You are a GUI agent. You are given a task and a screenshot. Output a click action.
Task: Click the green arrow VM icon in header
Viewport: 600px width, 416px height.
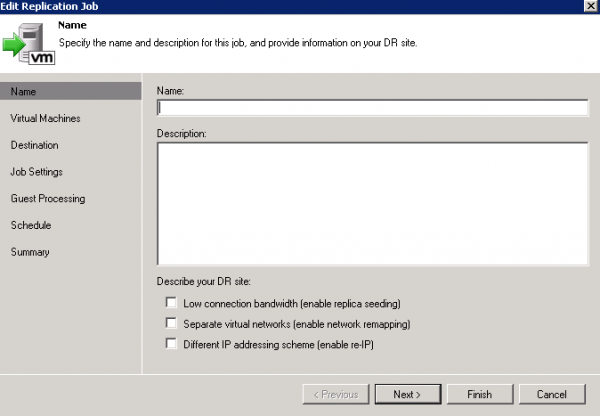tap(28, 45)
